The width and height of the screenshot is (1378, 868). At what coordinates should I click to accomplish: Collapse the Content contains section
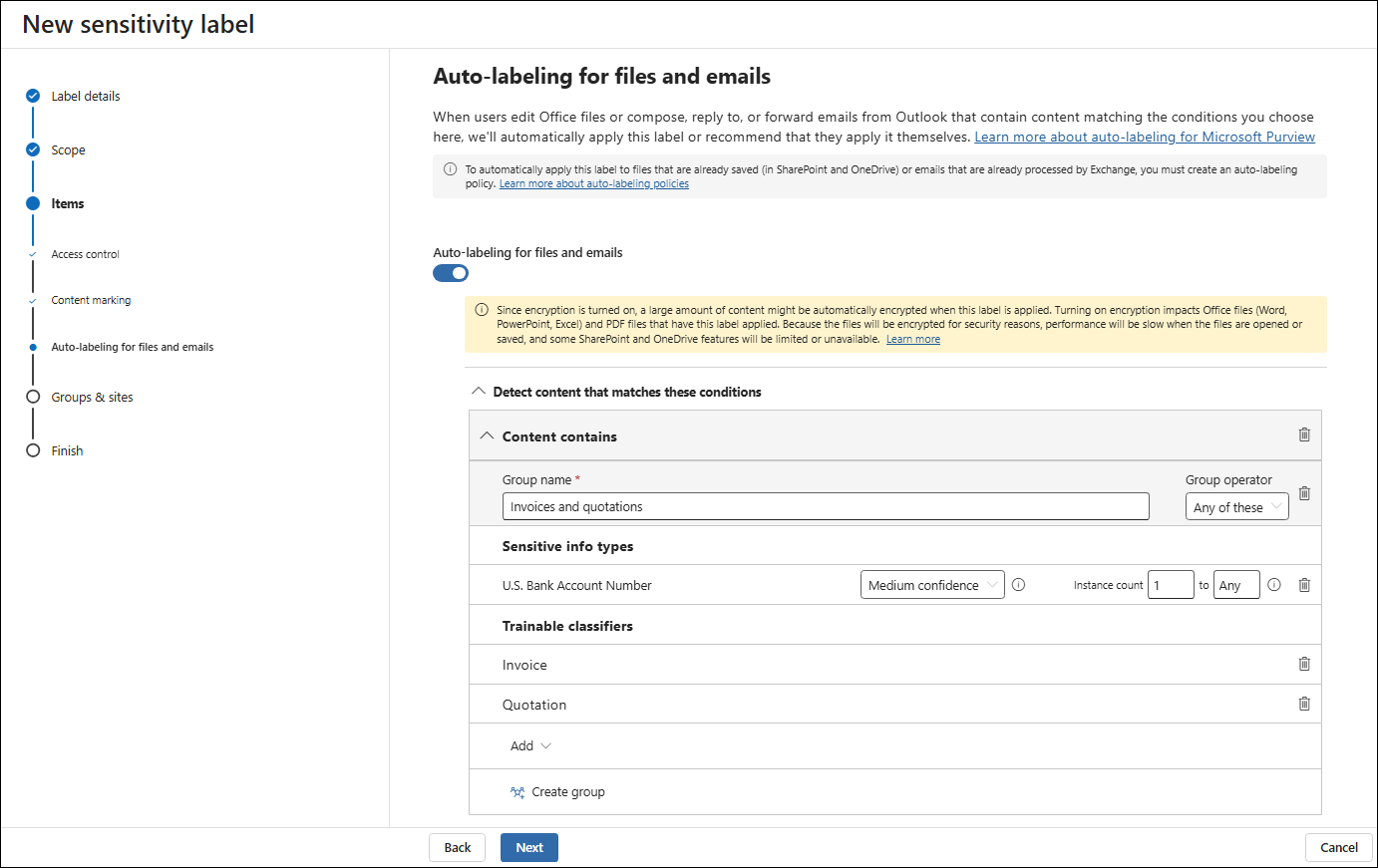(x=487, y=436)
